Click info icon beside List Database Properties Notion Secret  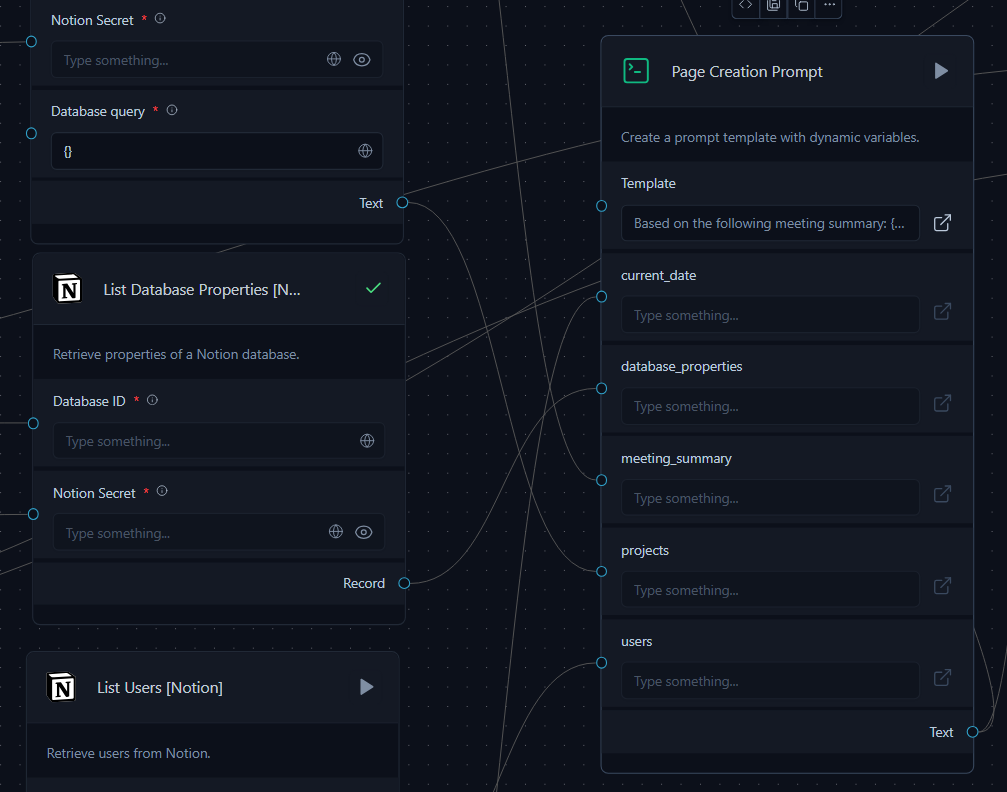162,491
